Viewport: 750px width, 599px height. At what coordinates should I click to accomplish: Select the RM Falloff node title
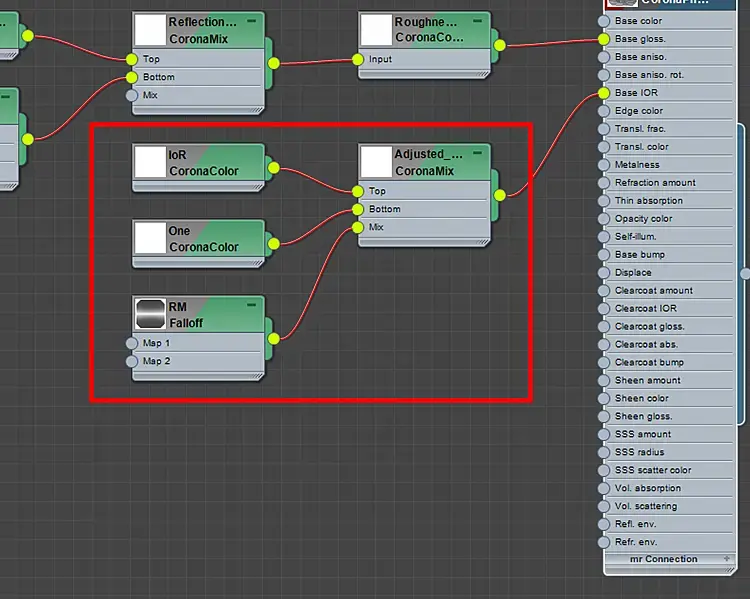point(186,315)
